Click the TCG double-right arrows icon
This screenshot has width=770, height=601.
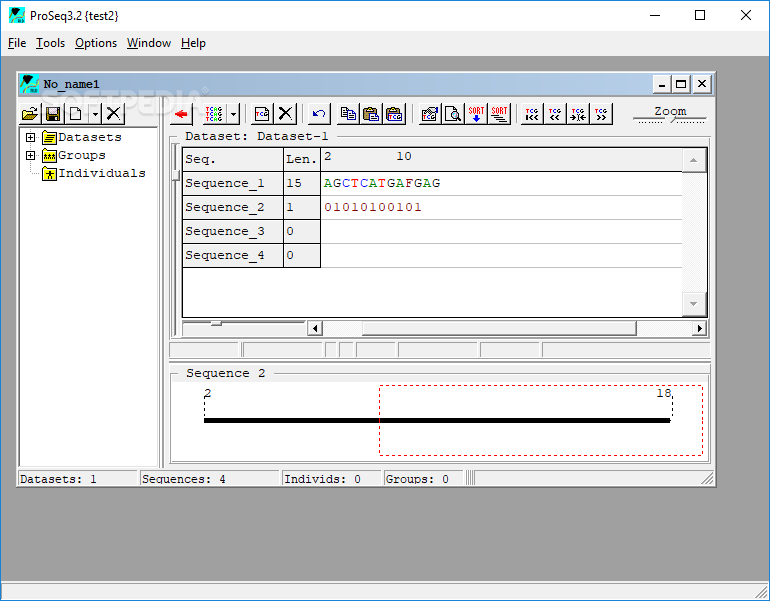pyautogui.click(x=601, y=114)
